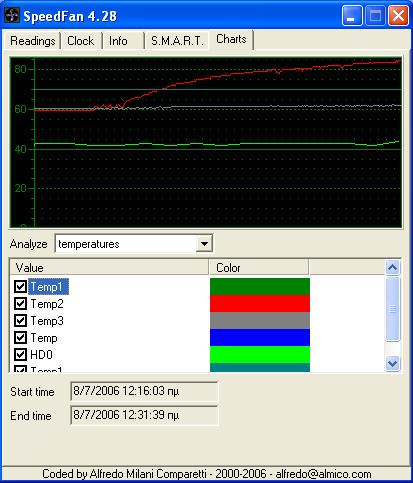Open the Analyze dropdown arrow
This screenshot has height=483, width=413.
click(x=204, y=244)
